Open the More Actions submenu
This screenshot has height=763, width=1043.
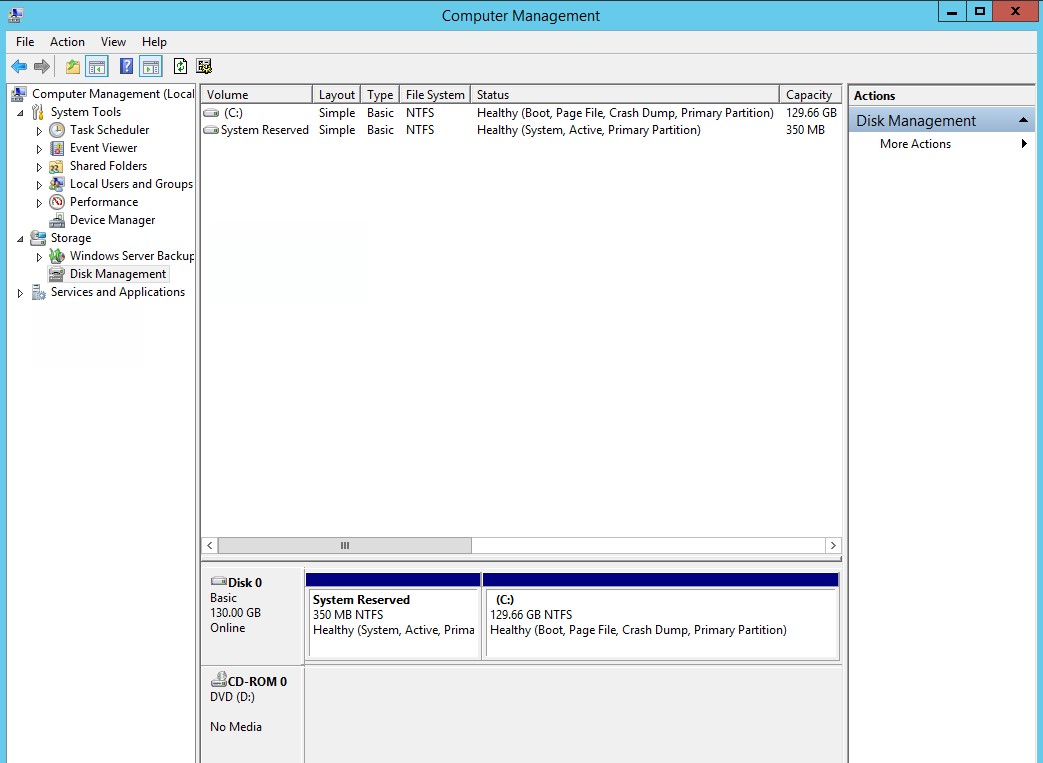point(941,144)
